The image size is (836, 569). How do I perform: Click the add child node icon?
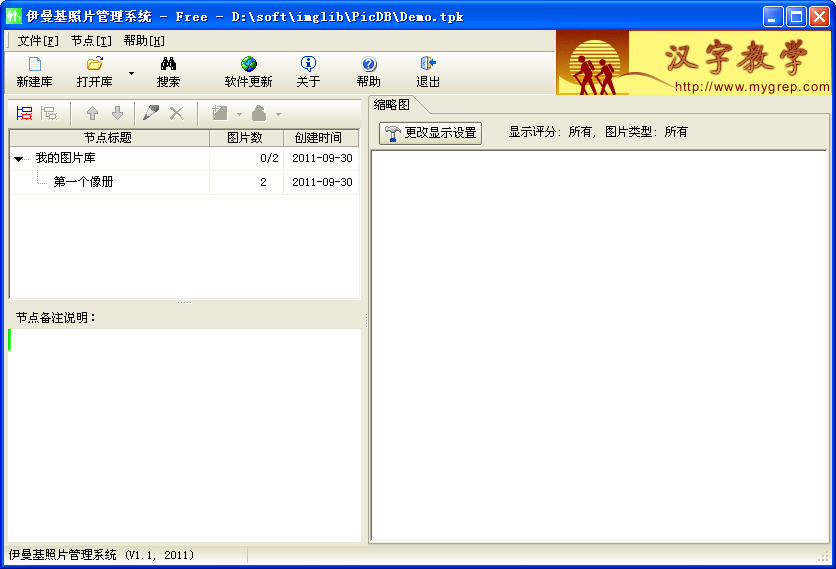[49, 113]
